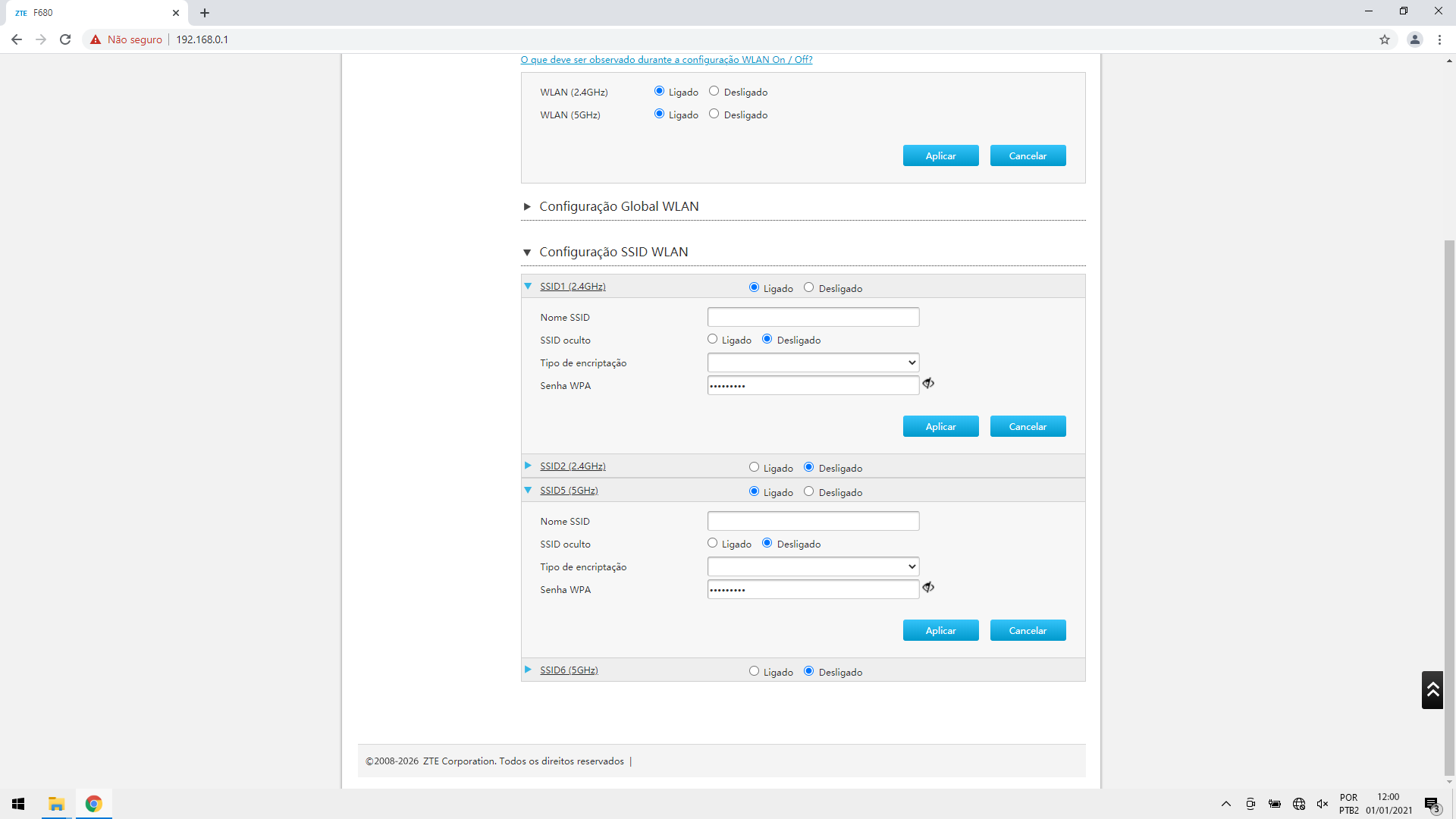Click the 'Não seguro' warning icon
Image resolution: width=1456 pixels, height=819 pixels.
coord(96,39)
